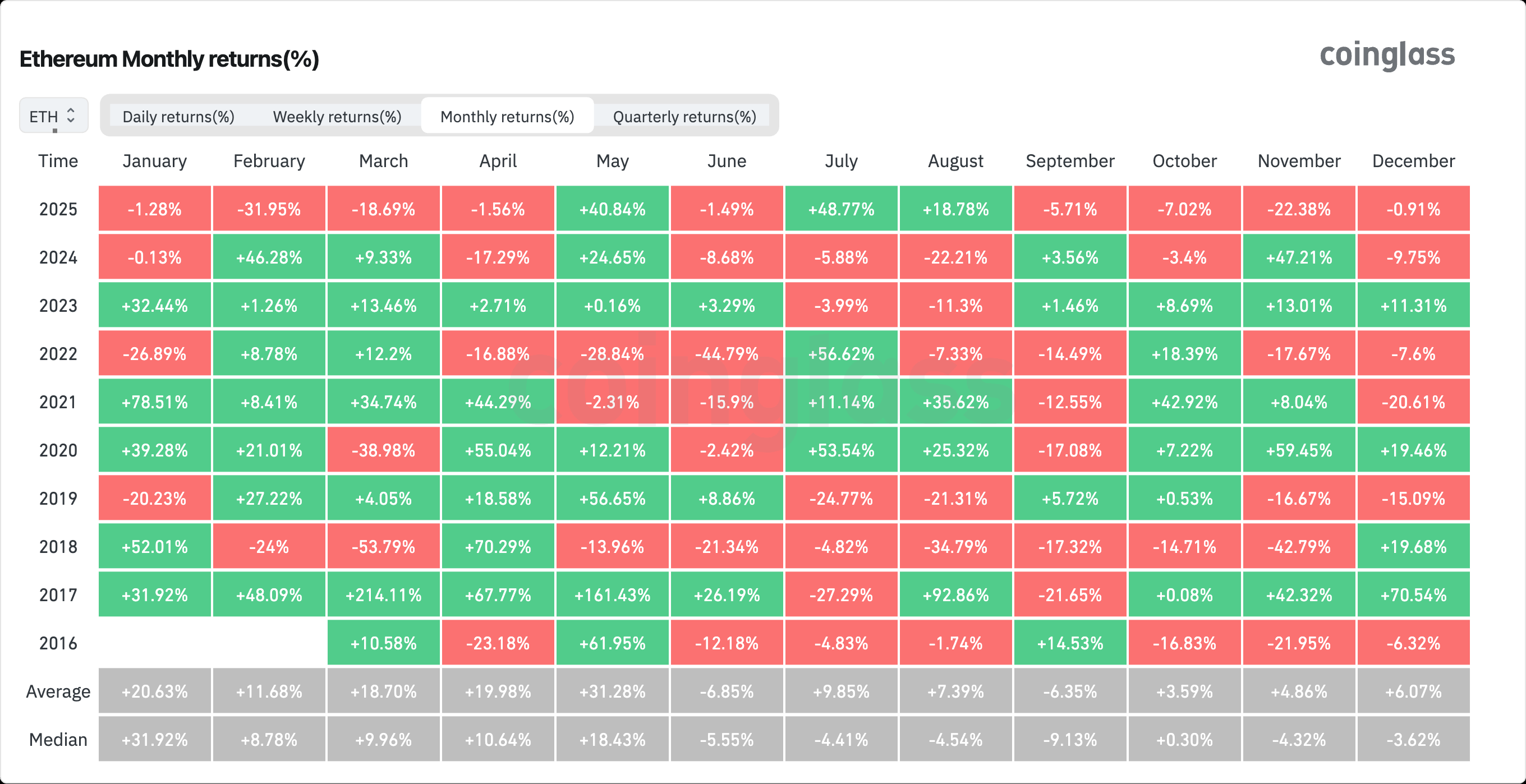Switch to Weekly returns(%) tab
The width and height of the screenshot is (1526, 784).
point(337,117)
